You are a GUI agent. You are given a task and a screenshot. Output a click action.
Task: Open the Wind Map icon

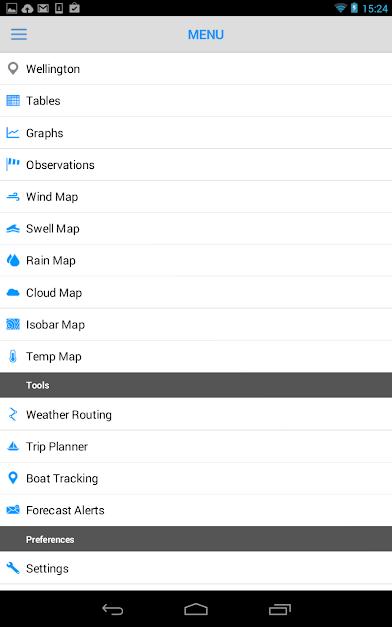[x=13, y=197]
